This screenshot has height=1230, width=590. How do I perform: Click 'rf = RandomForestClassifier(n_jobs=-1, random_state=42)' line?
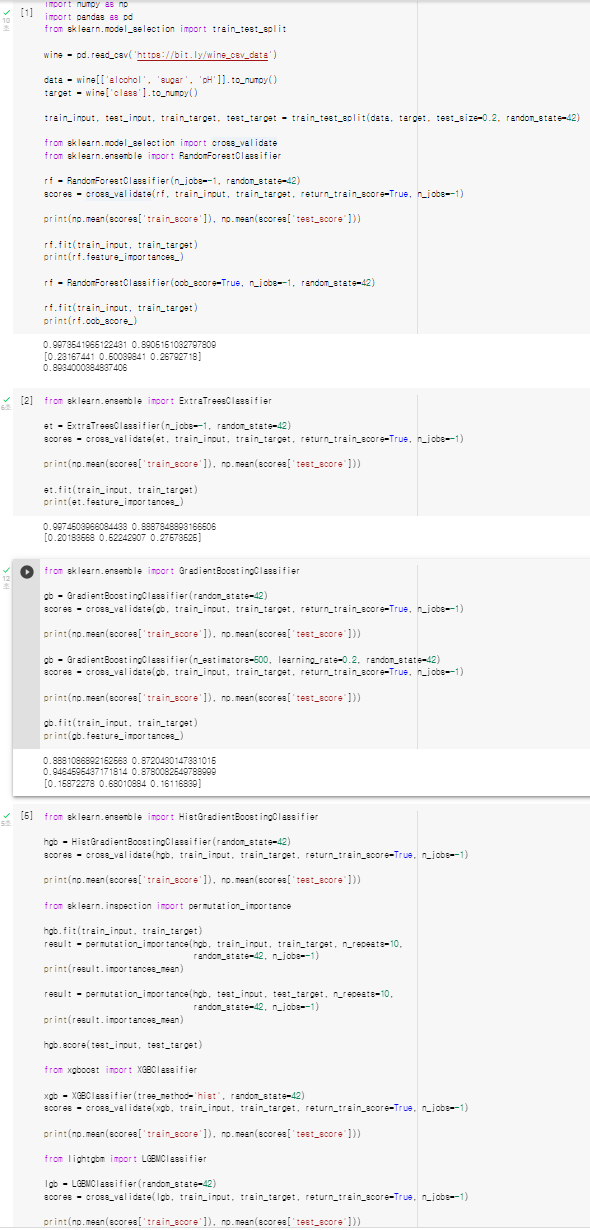pos(173,181)
